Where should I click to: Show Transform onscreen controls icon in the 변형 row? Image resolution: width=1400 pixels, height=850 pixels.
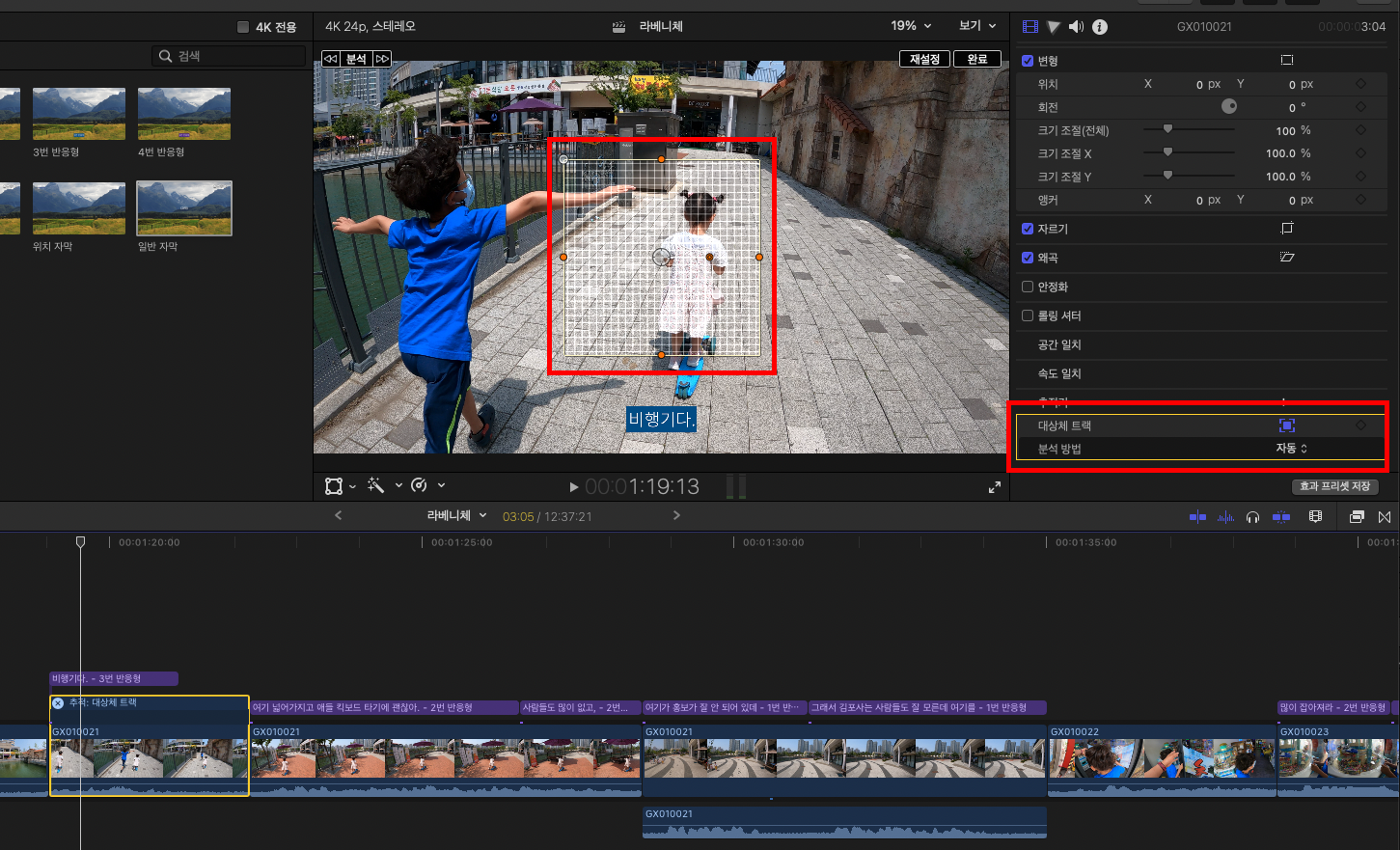tap(1286, 60)
